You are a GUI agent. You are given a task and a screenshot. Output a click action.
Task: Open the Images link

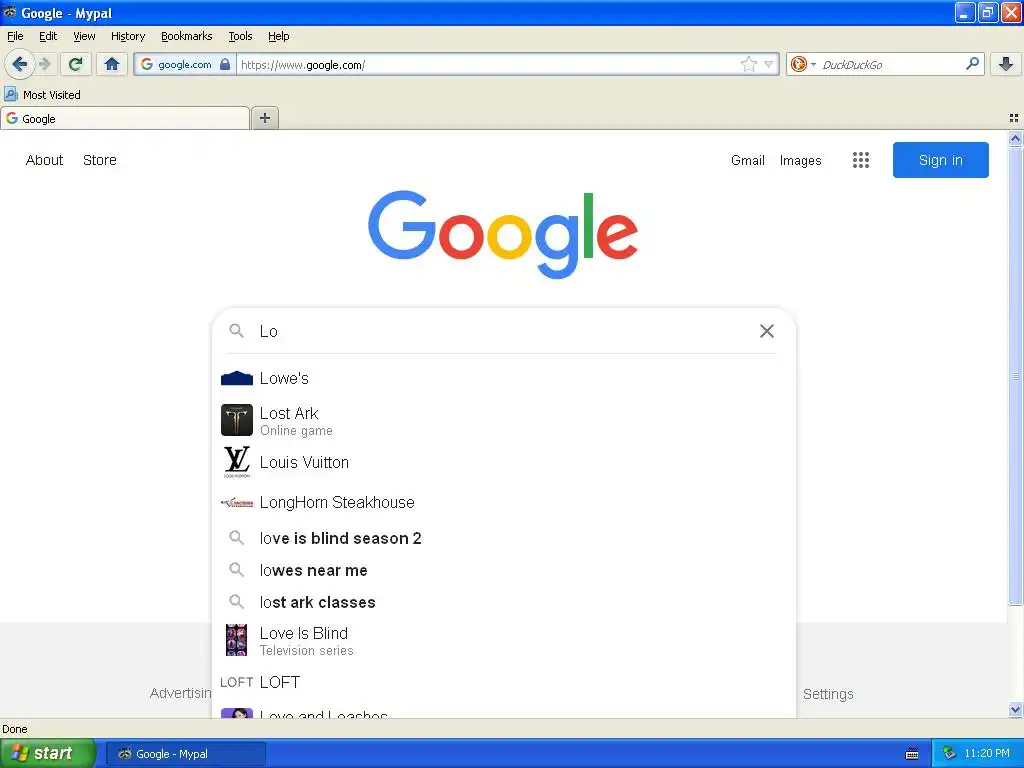click(800, 160)
